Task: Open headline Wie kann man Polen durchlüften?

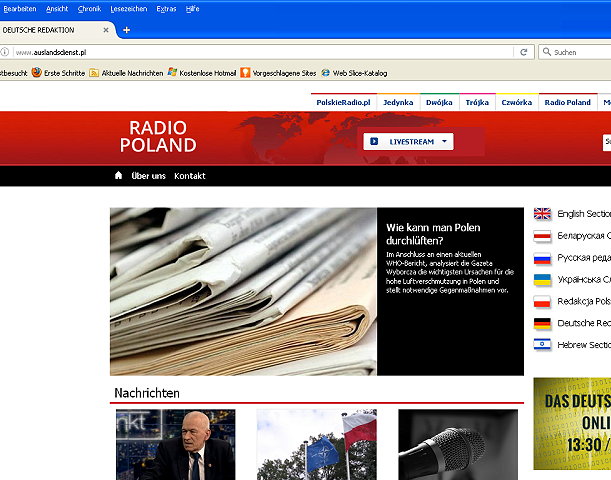Action: (x=433, y=234)
